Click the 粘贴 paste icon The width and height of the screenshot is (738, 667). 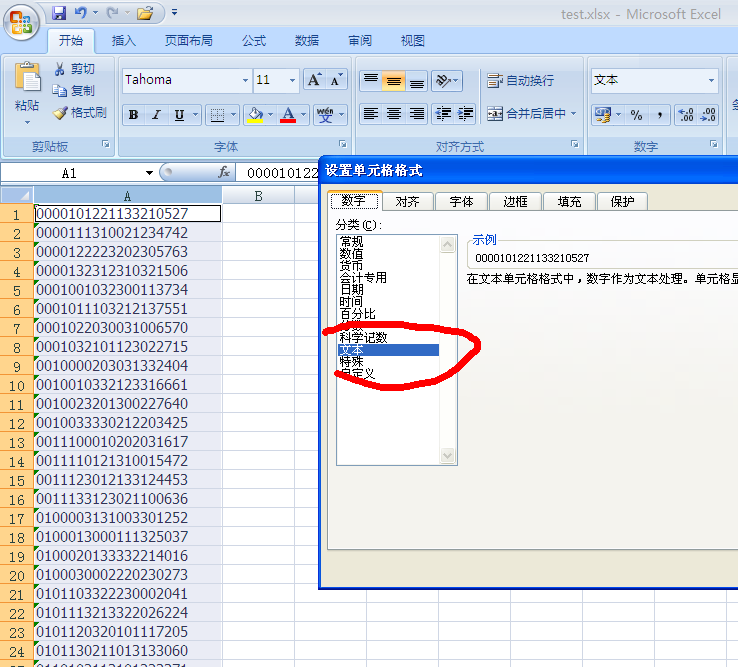(27, 77)
